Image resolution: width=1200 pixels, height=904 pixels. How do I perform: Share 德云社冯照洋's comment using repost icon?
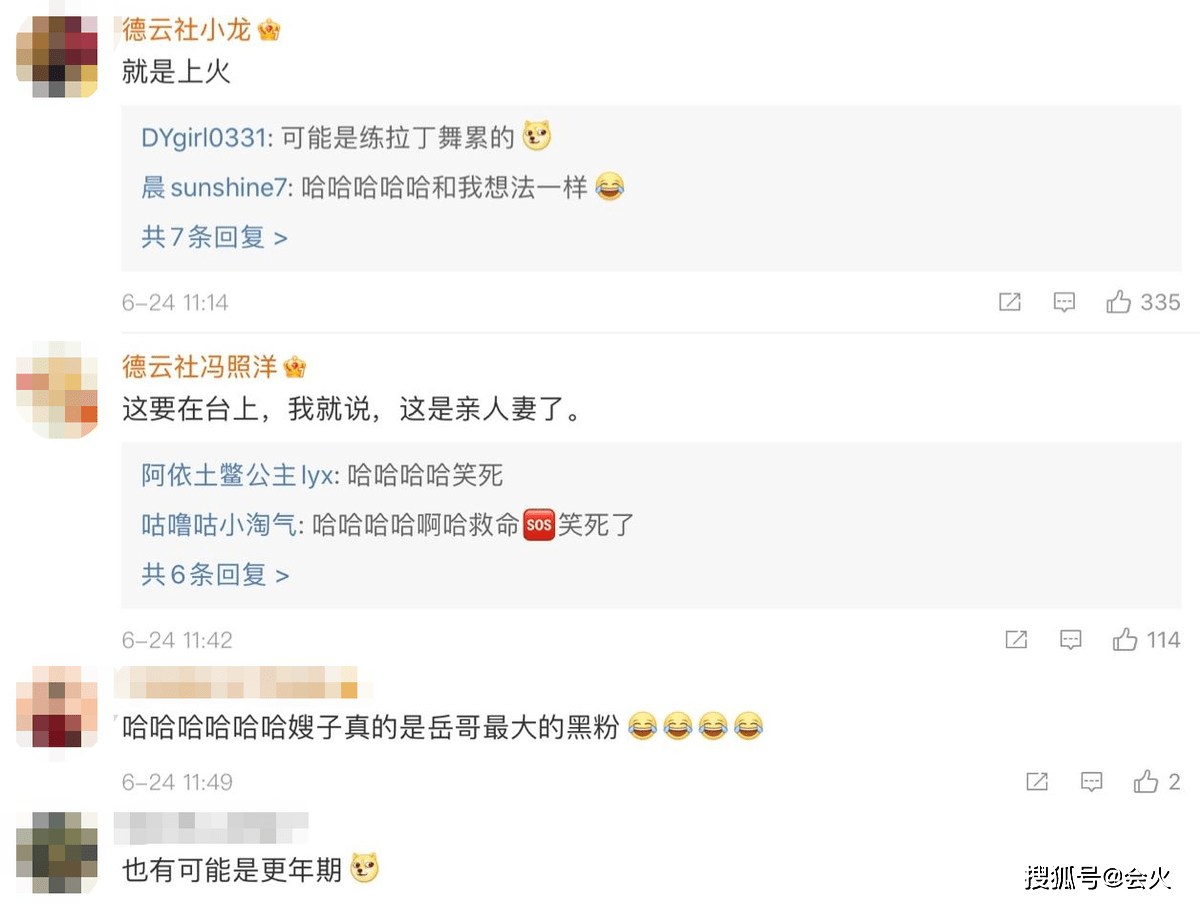pyautogui.click(x=1016, y=640)
